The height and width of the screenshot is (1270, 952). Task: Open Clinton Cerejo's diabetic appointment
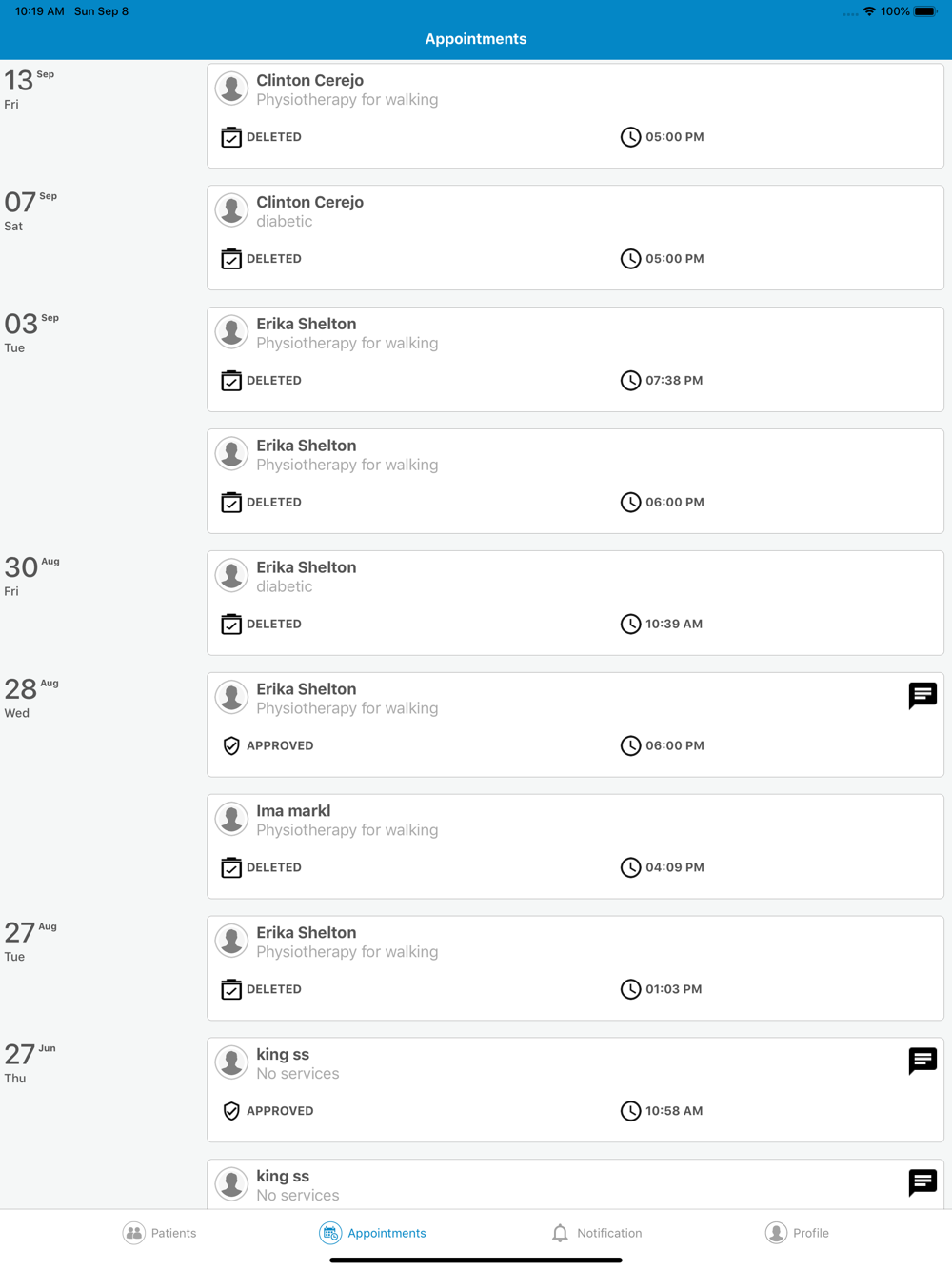click(x=575, y=237)
